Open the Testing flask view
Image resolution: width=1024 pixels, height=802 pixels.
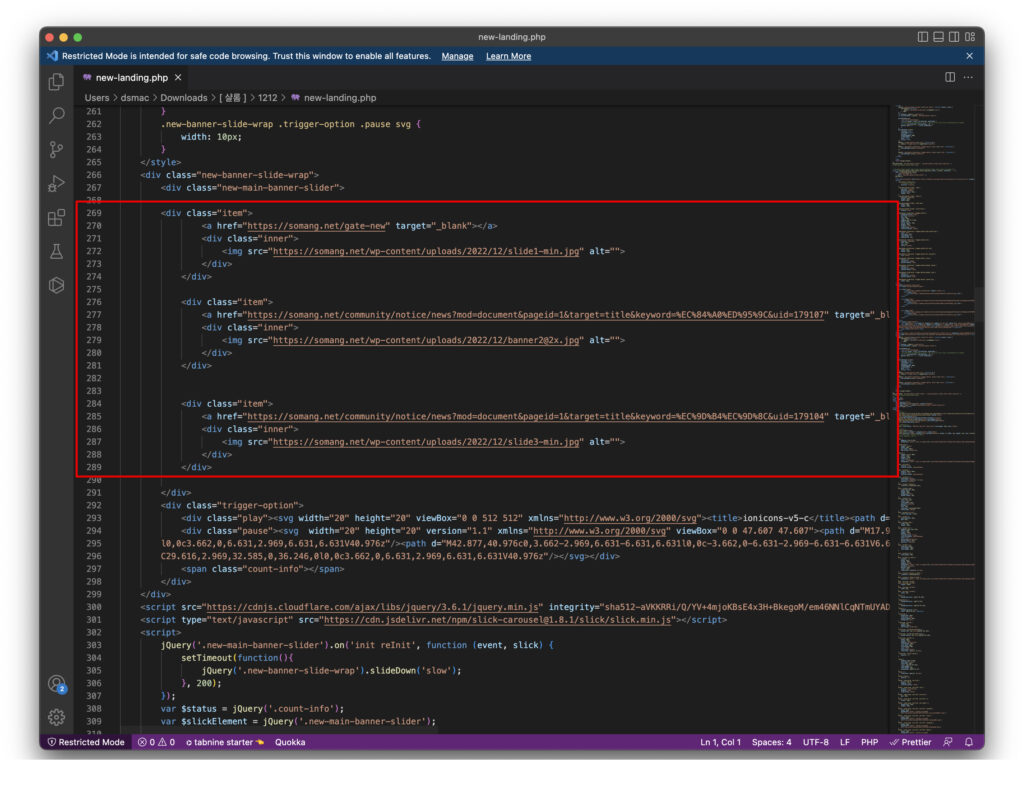tap(57, 251)
